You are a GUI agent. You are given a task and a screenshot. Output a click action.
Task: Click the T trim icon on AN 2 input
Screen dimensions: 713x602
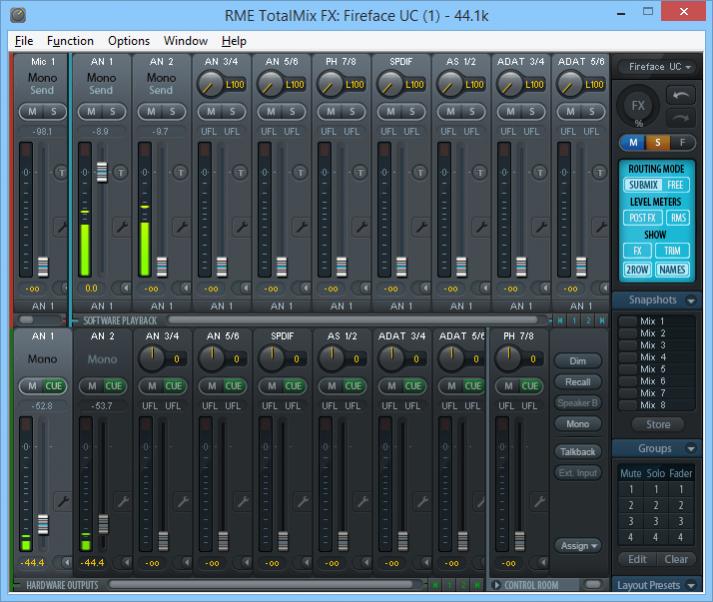click(180, 172)
